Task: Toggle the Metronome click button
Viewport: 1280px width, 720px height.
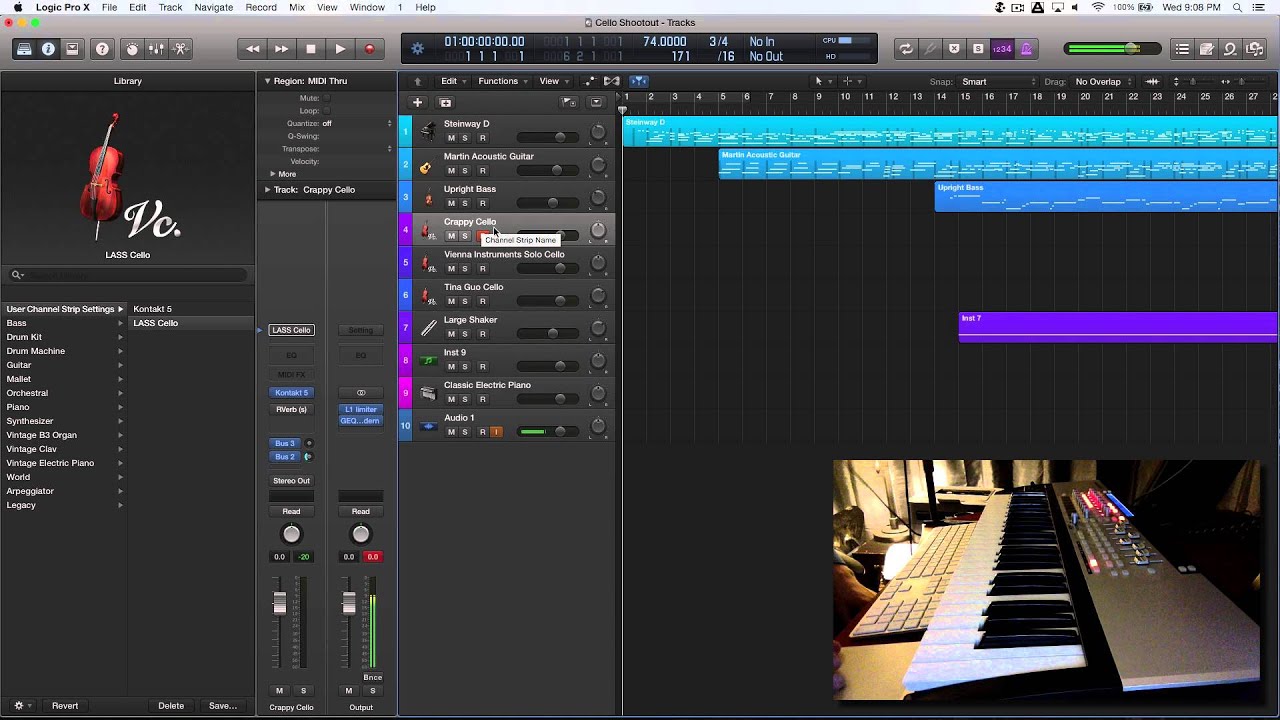Action: click(x=1026, y=49)
